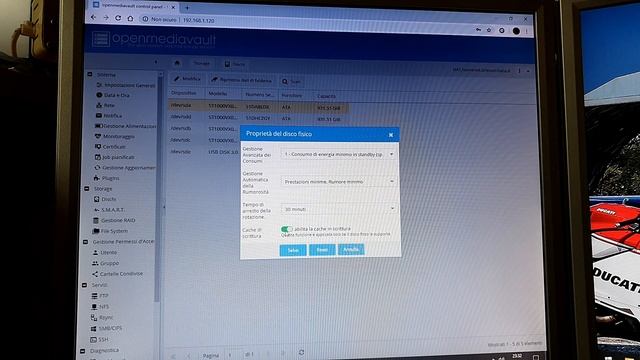Click the Reset button in dialog
Viewport: 640px width, 360px height.
point(322,250)
